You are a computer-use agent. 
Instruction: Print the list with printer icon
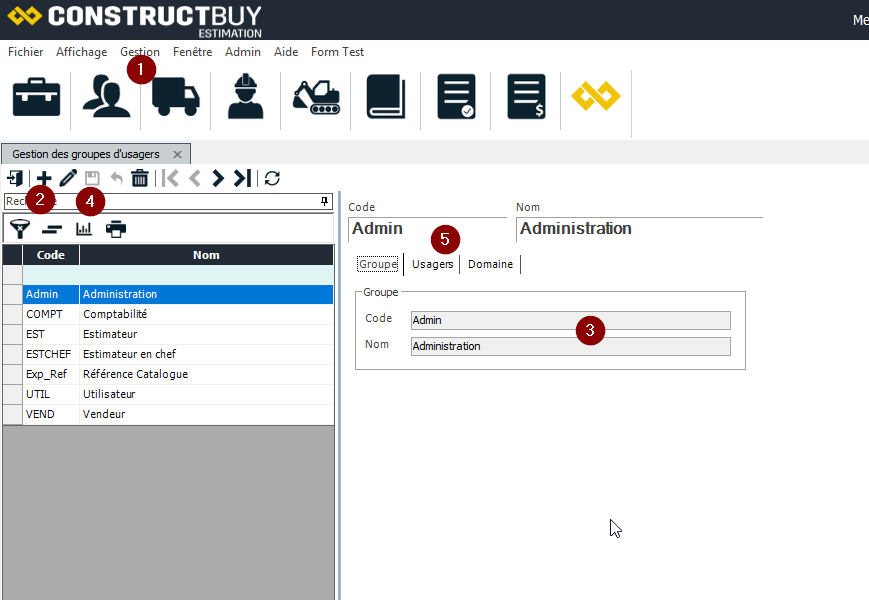click(x=117, y=229)
